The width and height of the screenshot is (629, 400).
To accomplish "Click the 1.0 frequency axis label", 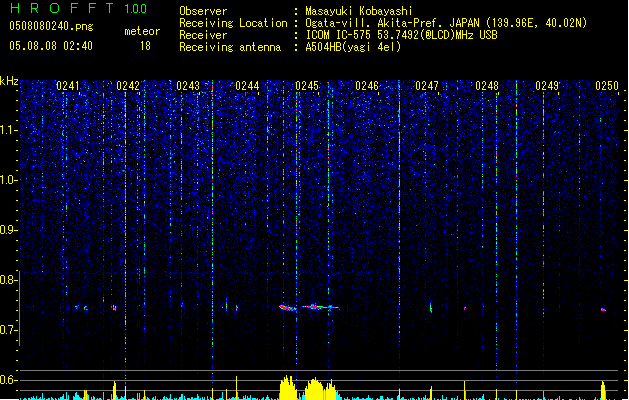I will (x=8, y=180).
